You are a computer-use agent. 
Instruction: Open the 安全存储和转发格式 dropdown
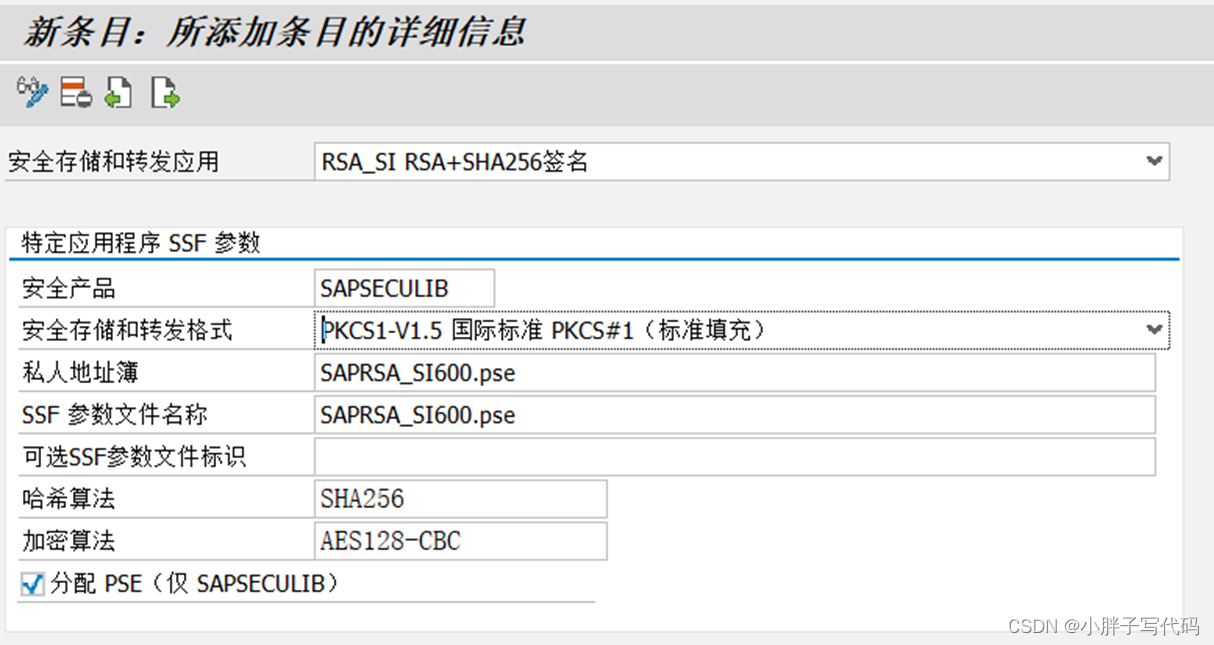(1155, 329)
